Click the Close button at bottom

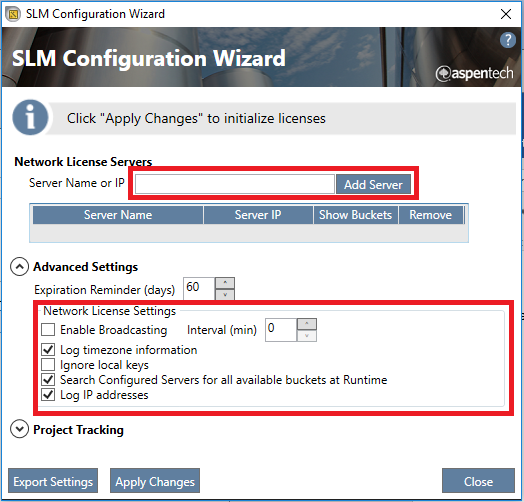point(478,481)
